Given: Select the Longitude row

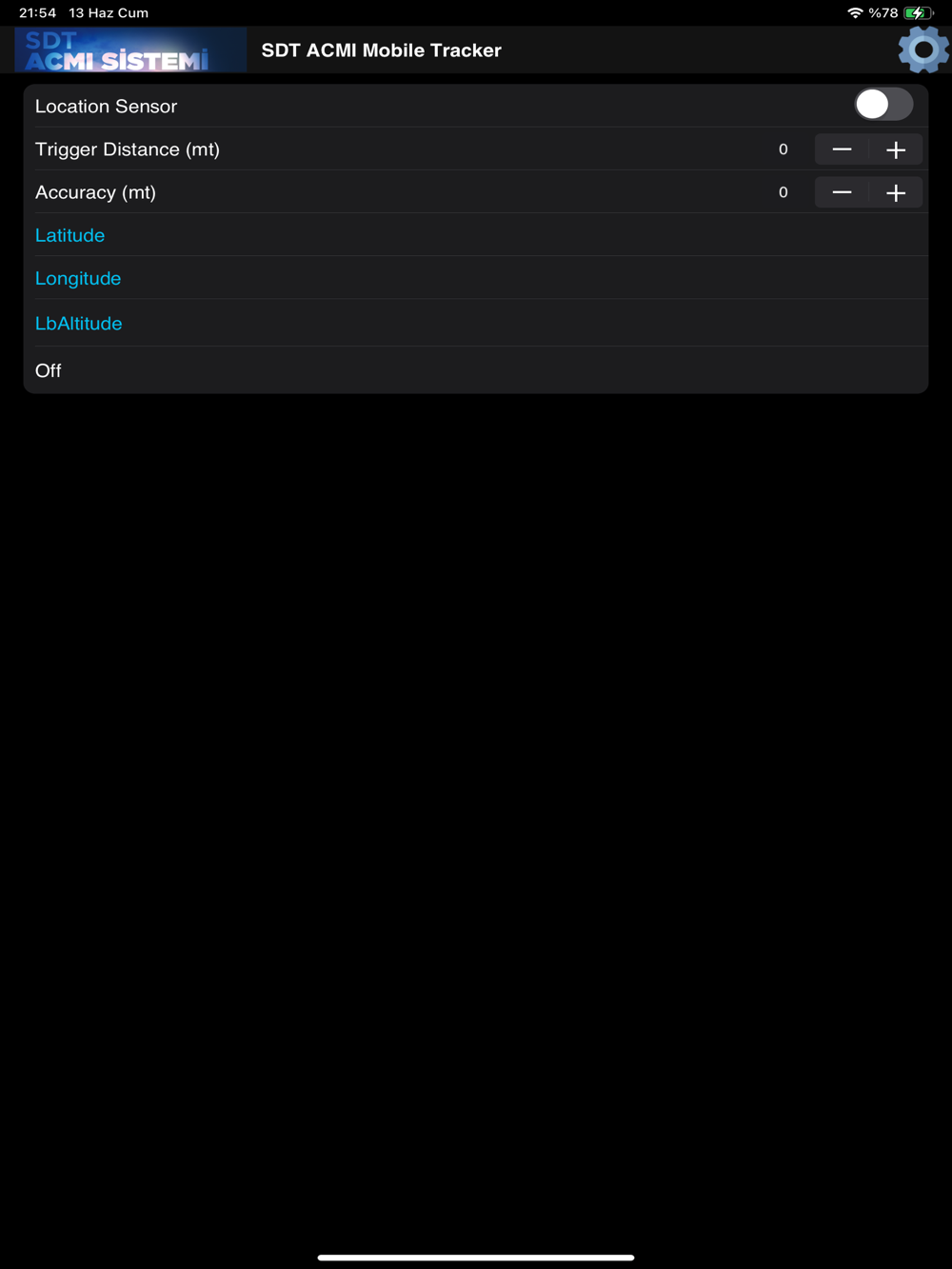Looking at the screenshot, I should click(476, 278).
